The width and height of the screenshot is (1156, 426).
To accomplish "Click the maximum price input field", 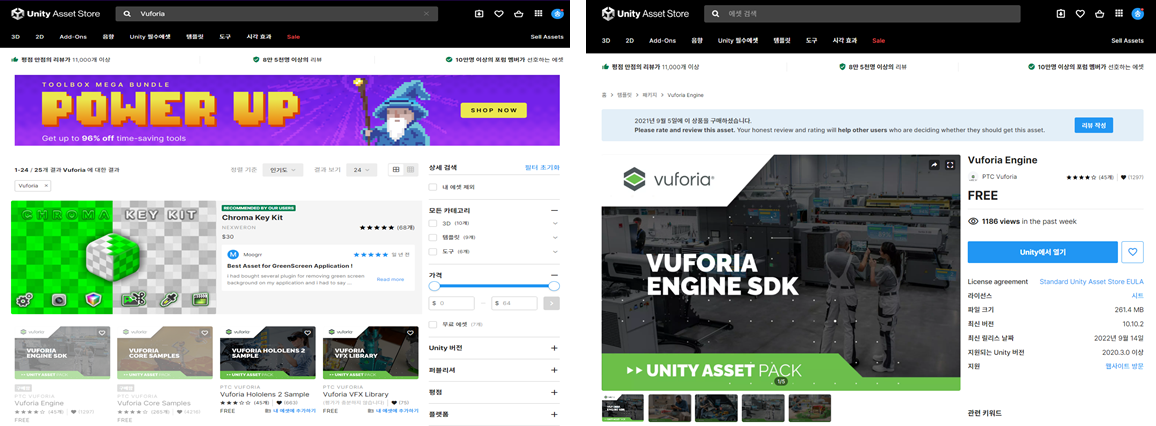I will [515, 303].
